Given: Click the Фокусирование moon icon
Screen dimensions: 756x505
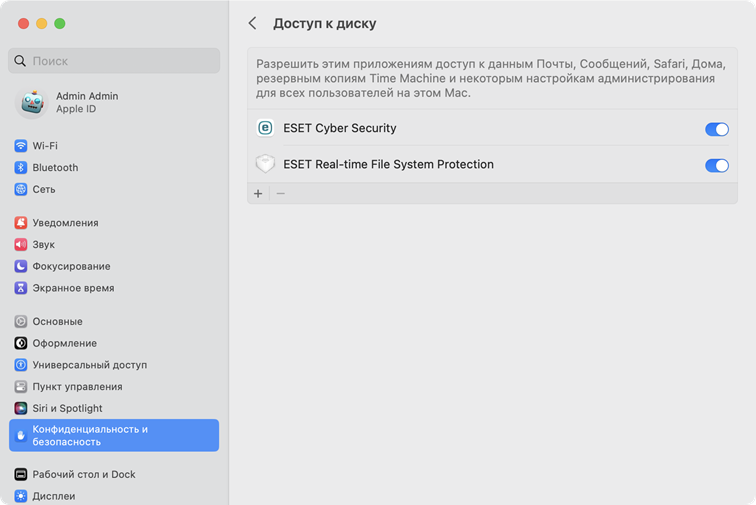Looking at the screenshot, I should [20, 267].
